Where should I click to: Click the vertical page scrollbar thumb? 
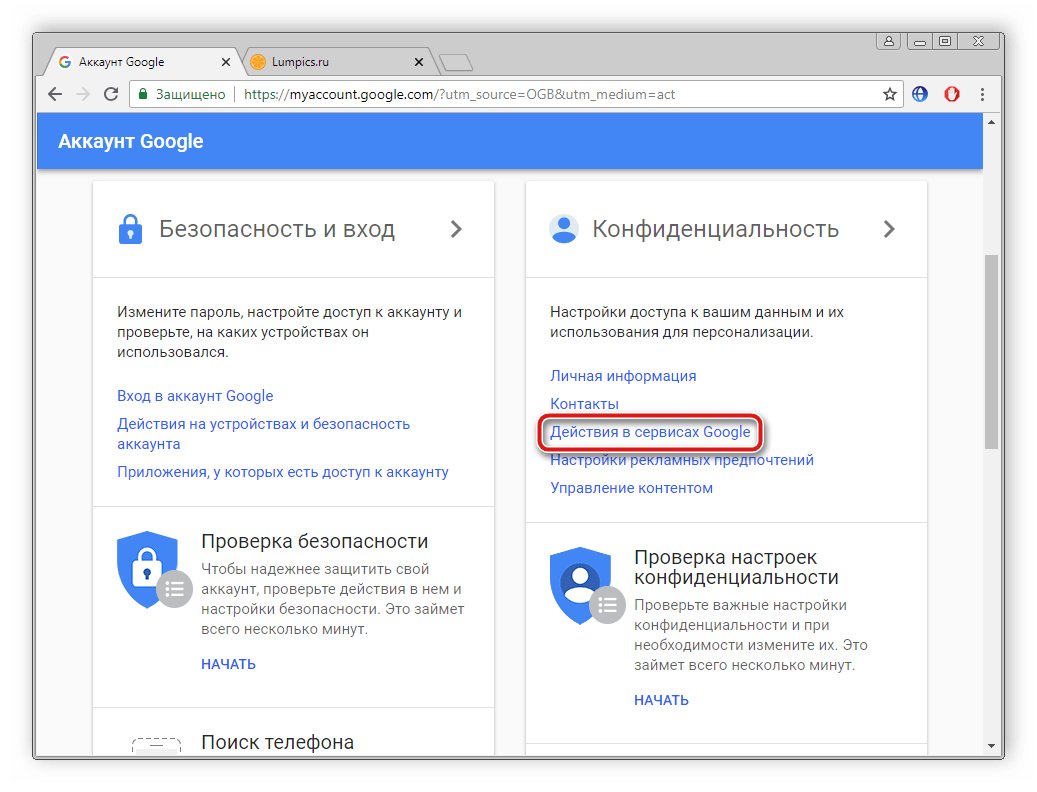pyautogui.click(x=991, y=350)
